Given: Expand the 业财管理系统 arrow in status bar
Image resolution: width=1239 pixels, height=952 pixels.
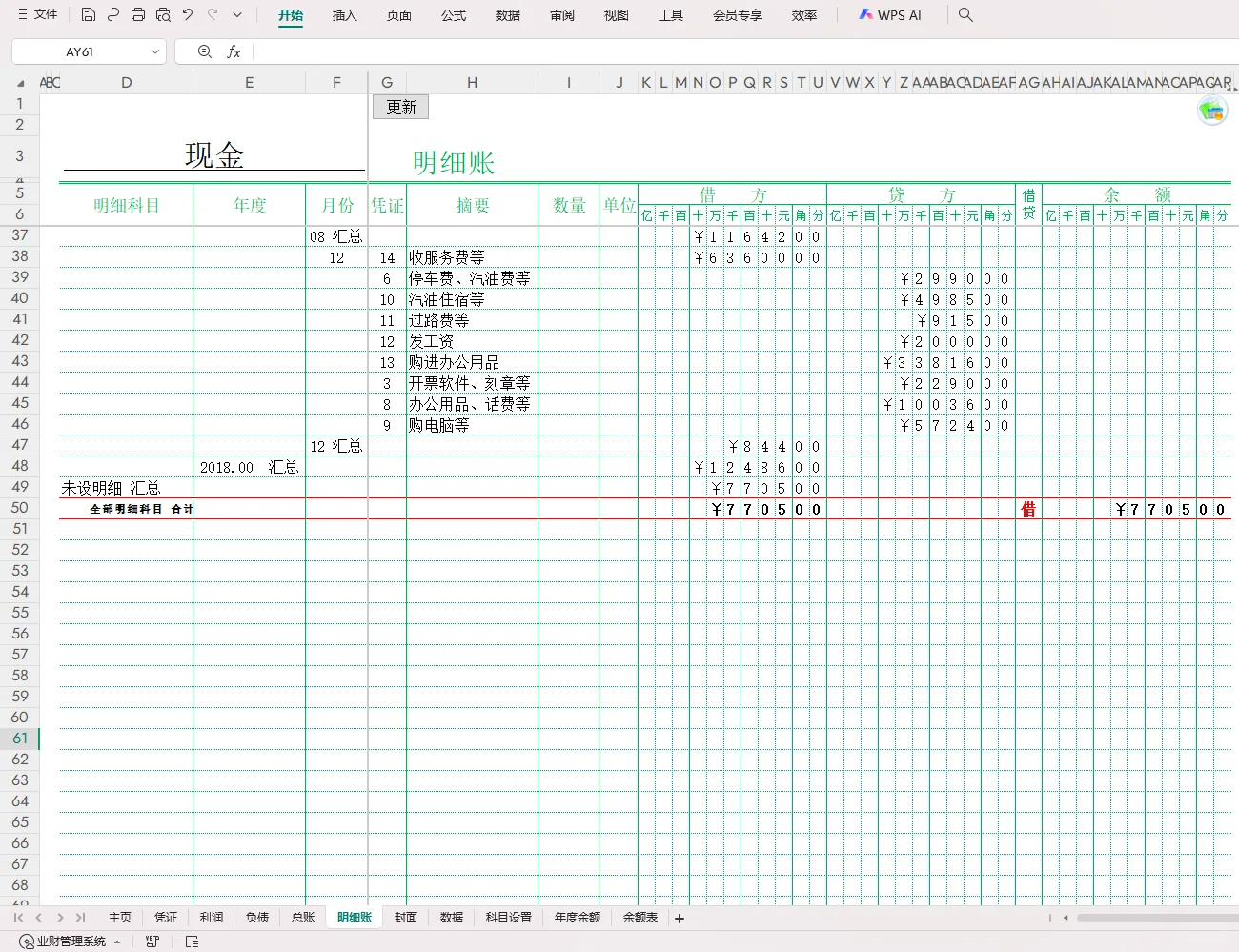Looking at the screenshot, I should click(x=117, y=942).
